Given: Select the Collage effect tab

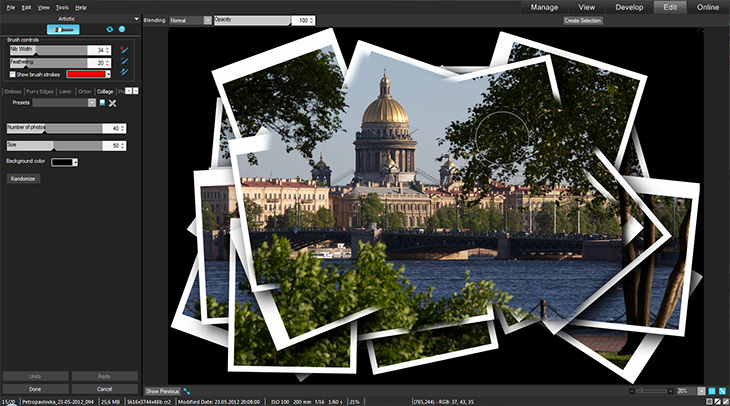Looking at the screenshot, I should point(105,91).
